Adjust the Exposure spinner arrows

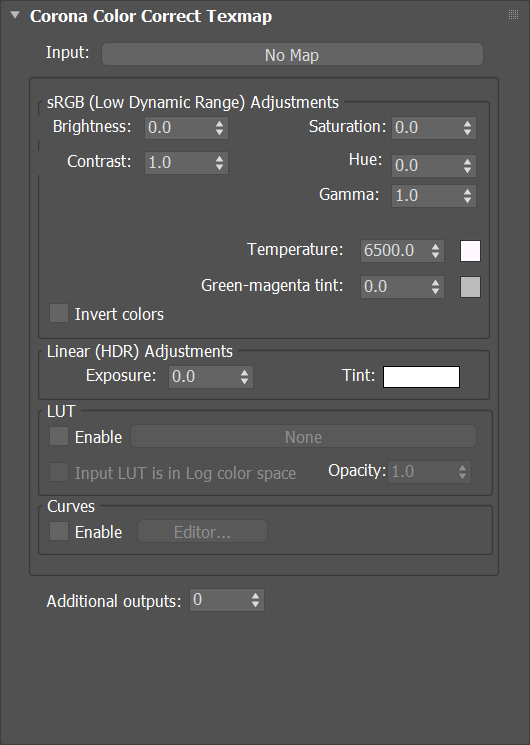coord(245,377)
